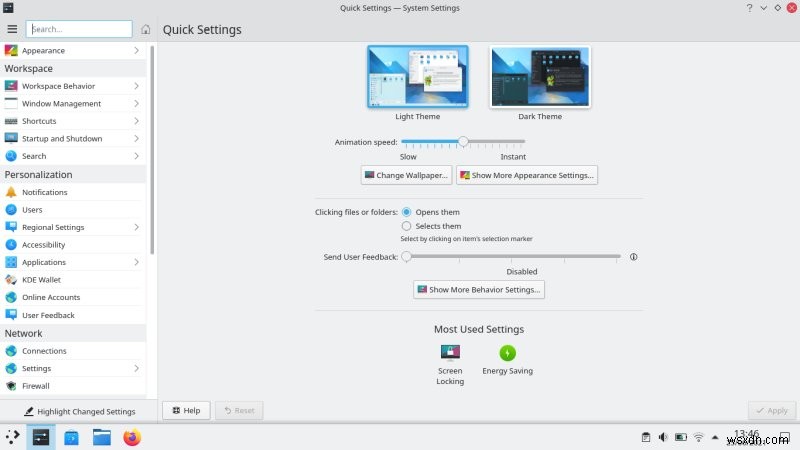Click the sidebar vertical scrollbar
Viewport: 800px width, 450px height.
click(152, 151)
